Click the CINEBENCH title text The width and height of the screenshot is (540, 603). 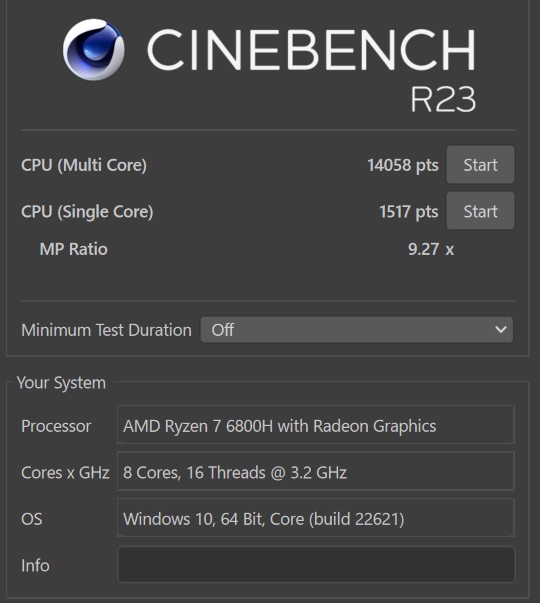[311, 50]
